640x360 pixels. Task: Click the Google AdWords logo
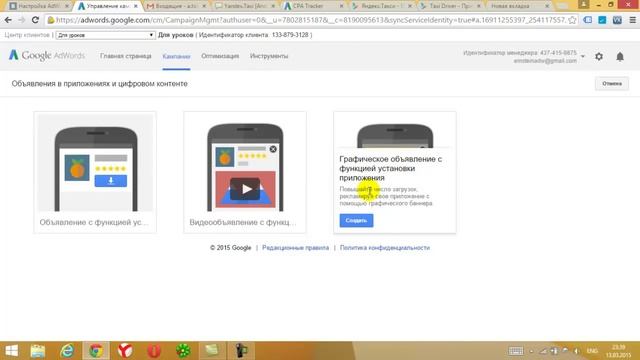47,56
